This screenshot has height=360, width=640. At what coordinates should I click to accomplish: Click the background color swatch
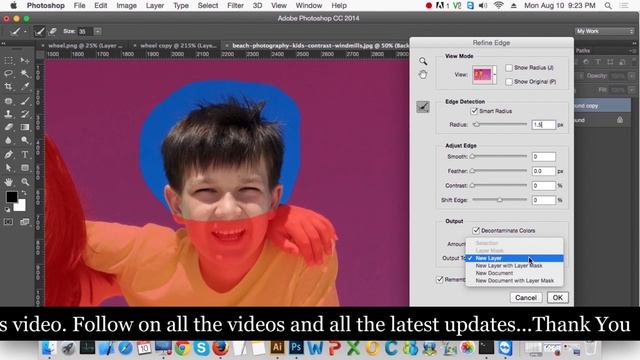tap(20, 205)
